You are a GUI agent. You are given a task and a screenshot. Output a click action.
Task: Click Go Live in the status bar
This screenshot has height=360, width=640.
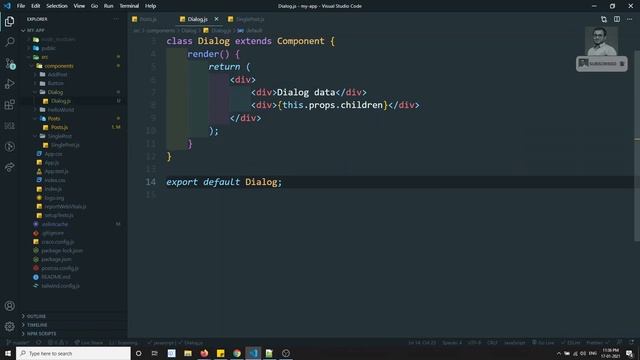click(x=543, y=342)
